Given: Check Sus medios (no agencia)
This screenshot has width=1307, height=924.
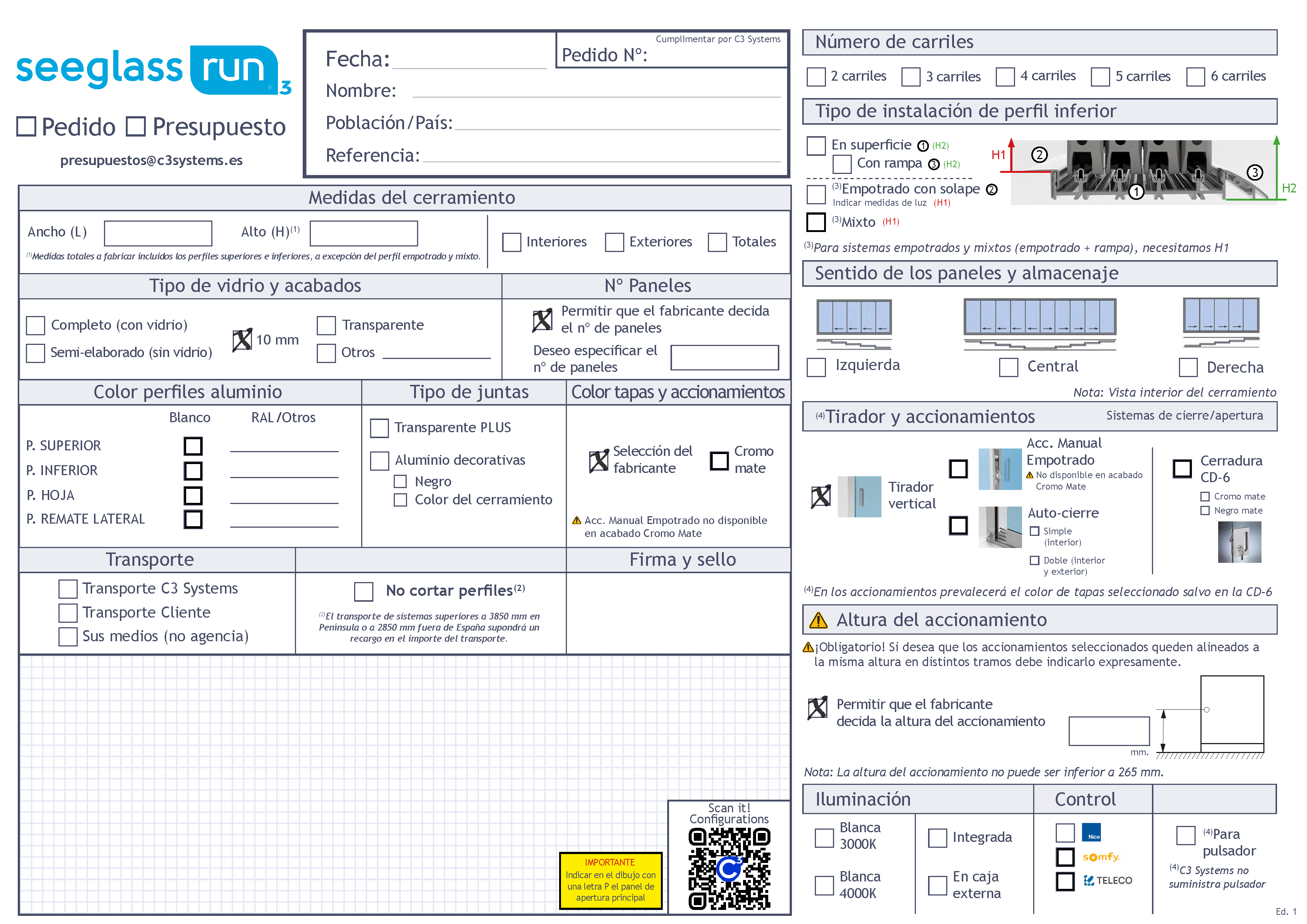Looking at the screenshot, I should pyautogui.click(x=68, y=636).
